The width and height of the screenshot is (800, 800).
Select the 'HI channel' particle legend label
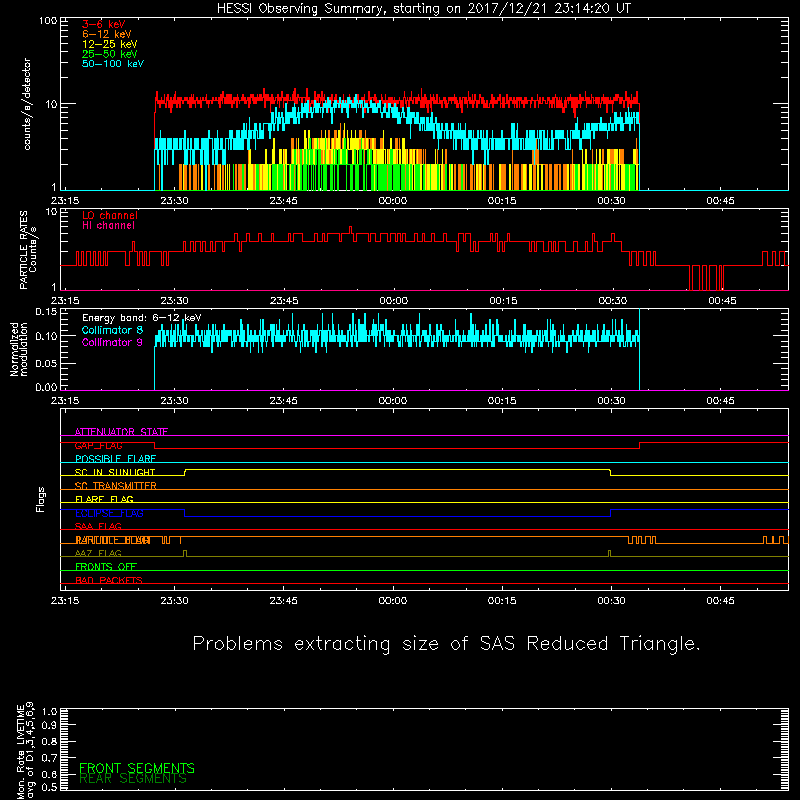(108, 226)
